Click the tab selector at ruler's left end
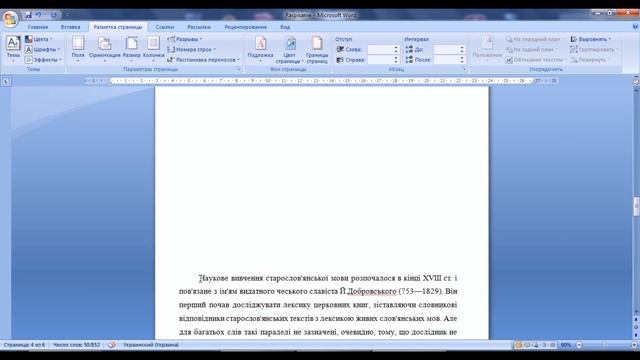Screen dimensions: 640x360 tap(6, 81)
